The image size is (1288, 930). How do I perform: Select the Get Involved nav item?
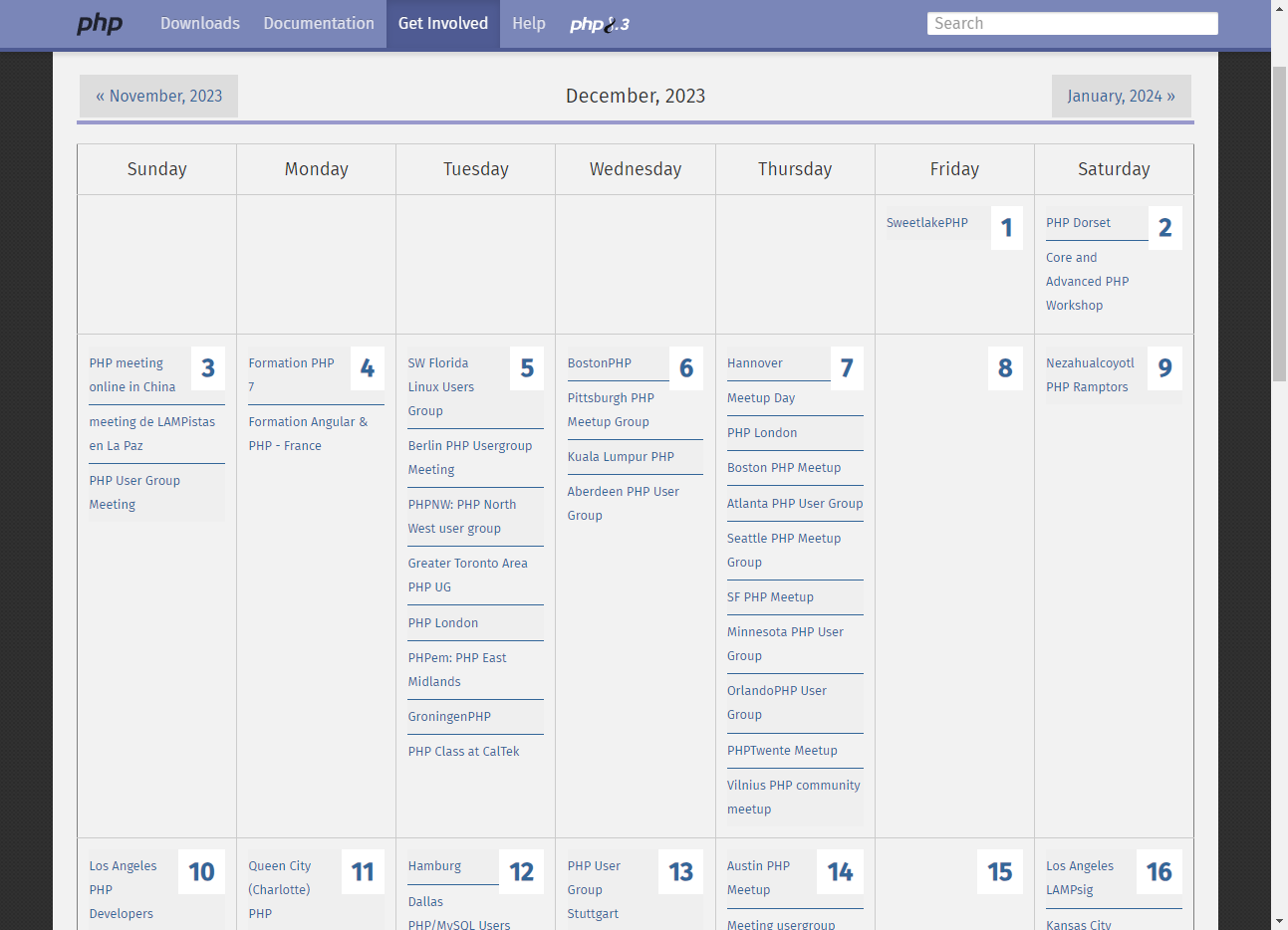(x=443, y=23)
